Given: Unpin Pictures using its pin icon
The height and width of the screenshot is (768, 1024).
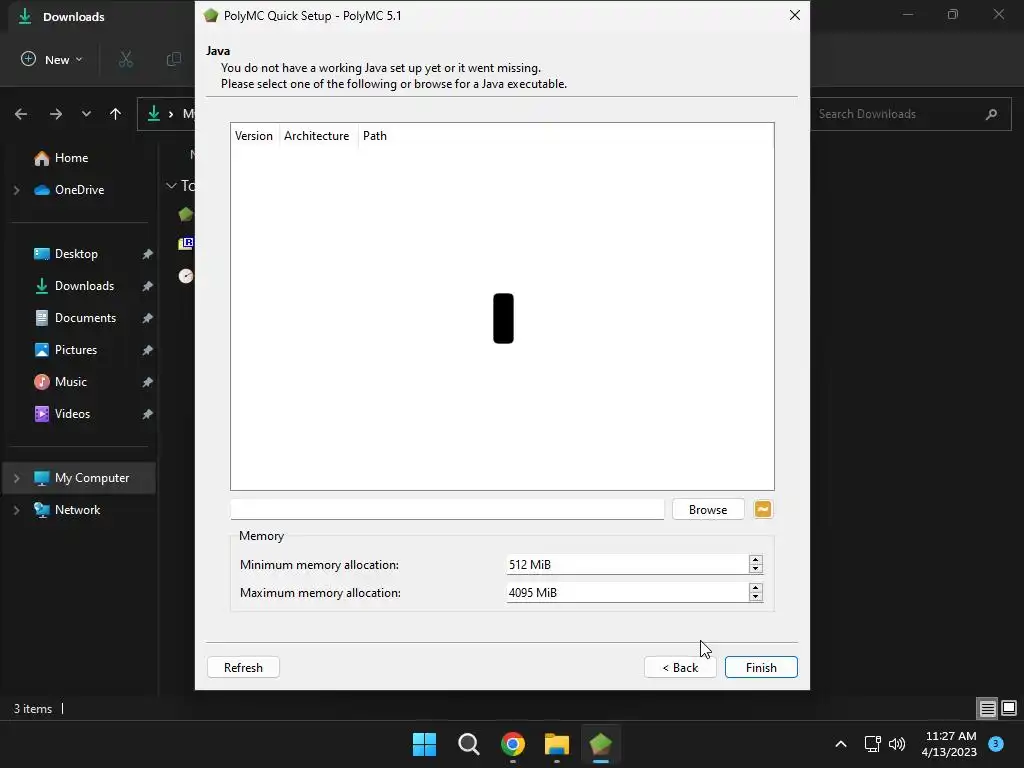Looking at the screenshot, I should (x=148, y=350).
